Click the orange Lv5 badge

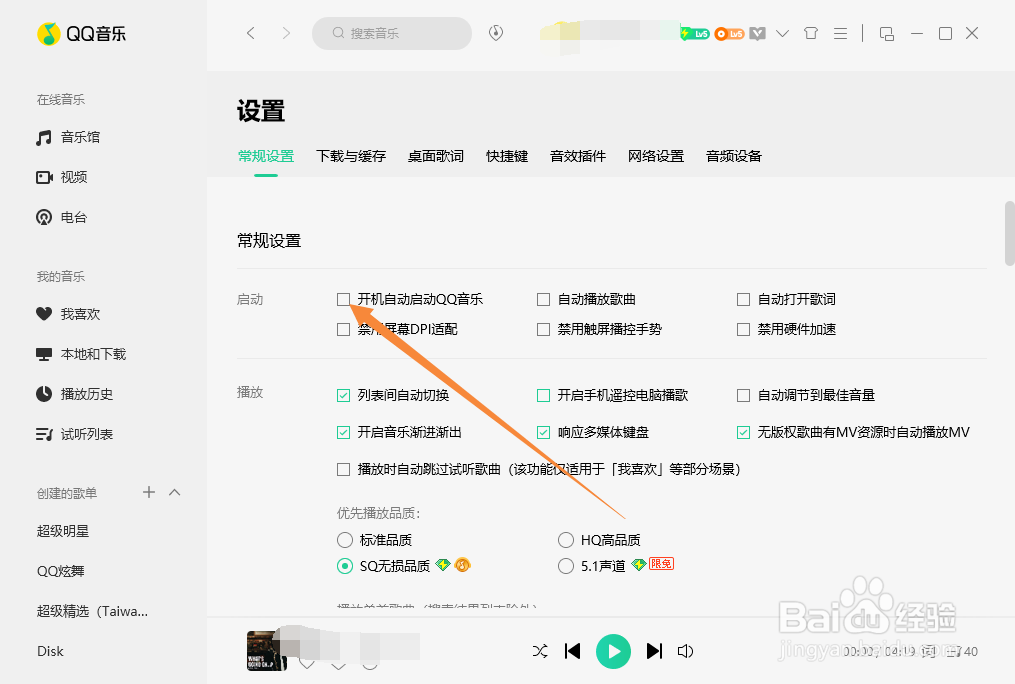click(x=730, y=34)
